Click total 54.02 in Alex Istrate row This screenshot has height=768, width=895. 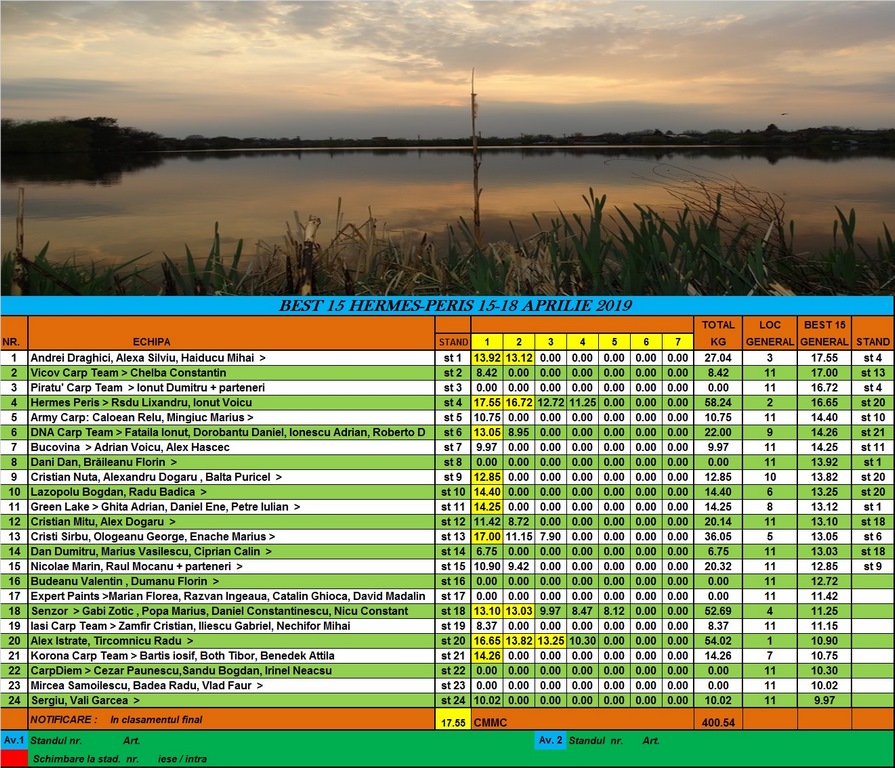point(718,640)
